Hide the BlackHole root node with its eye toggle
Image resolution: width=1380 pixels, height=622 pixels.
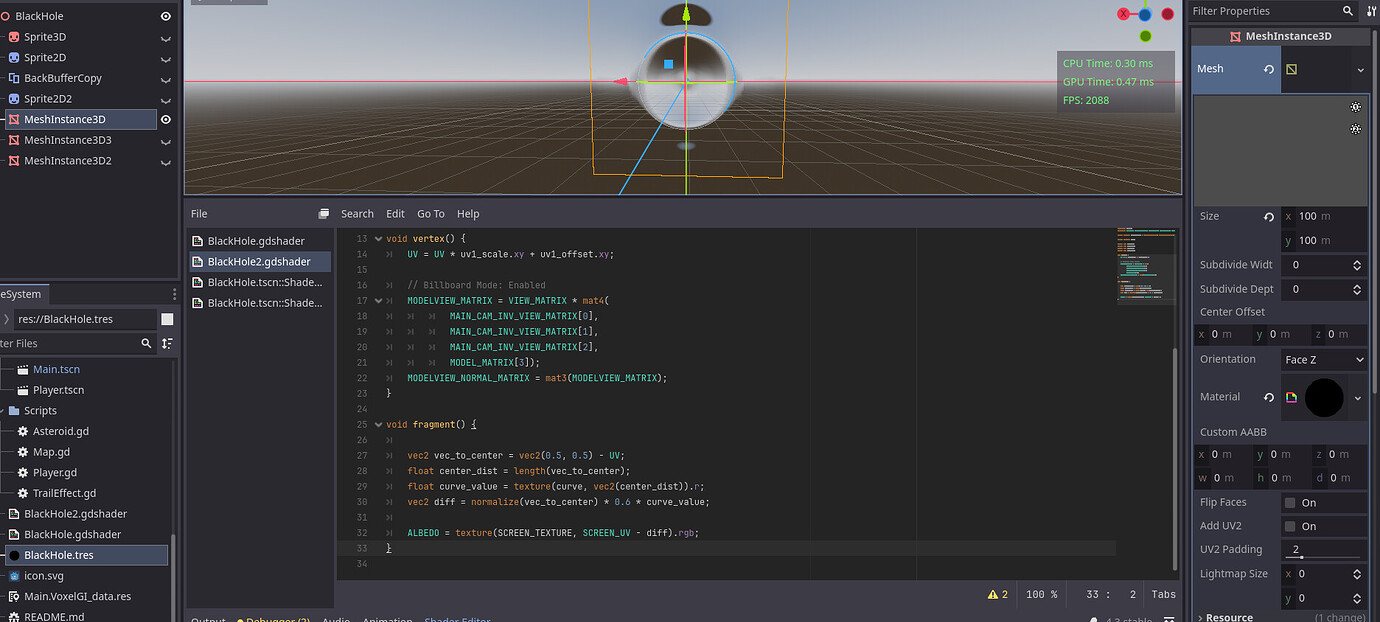tap(165, 15)
